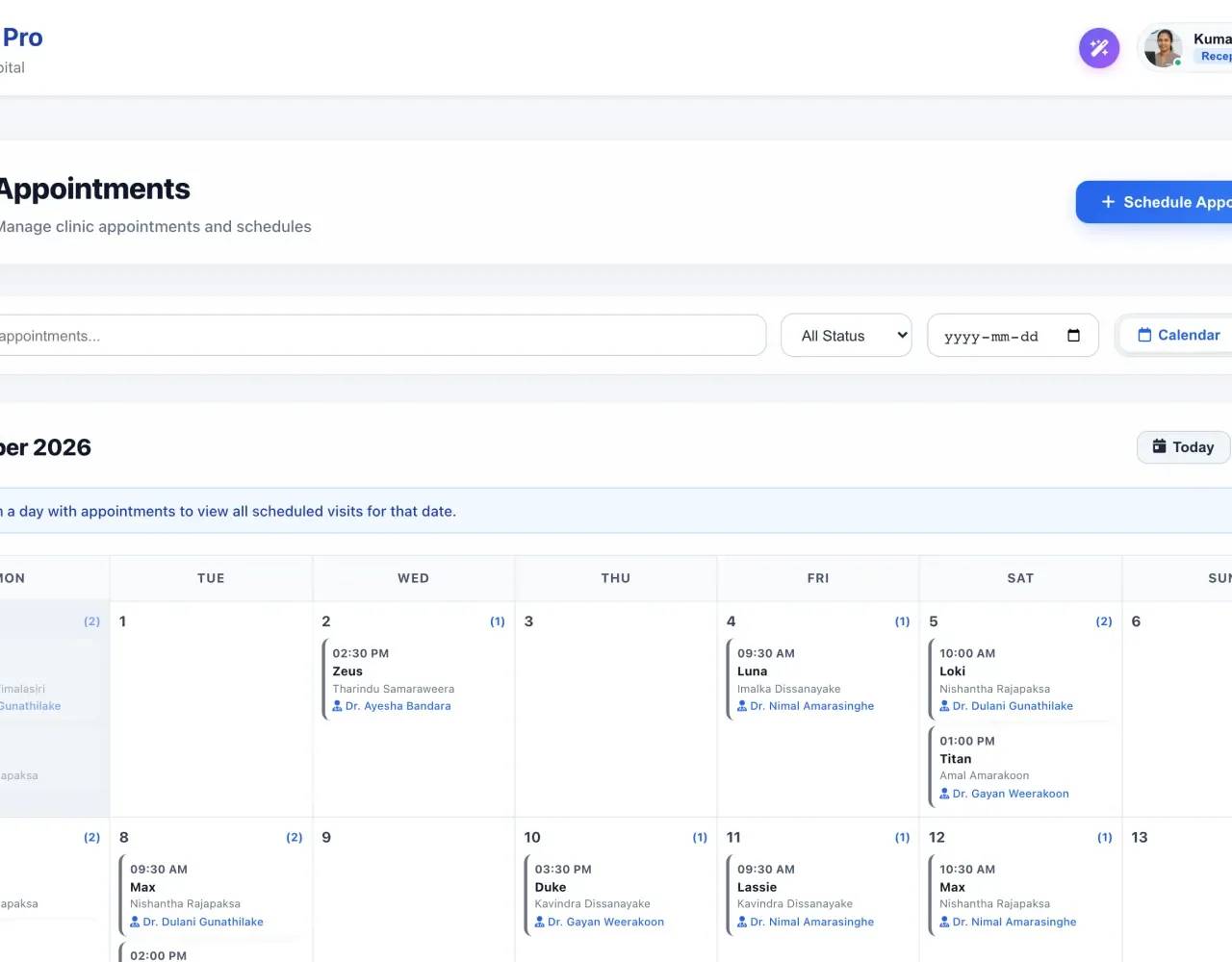Click doctor icon beside Dr. Gayan Weerakoon on Titan
This screenshot has width=1232, height=962.
[x=944, y=794]
